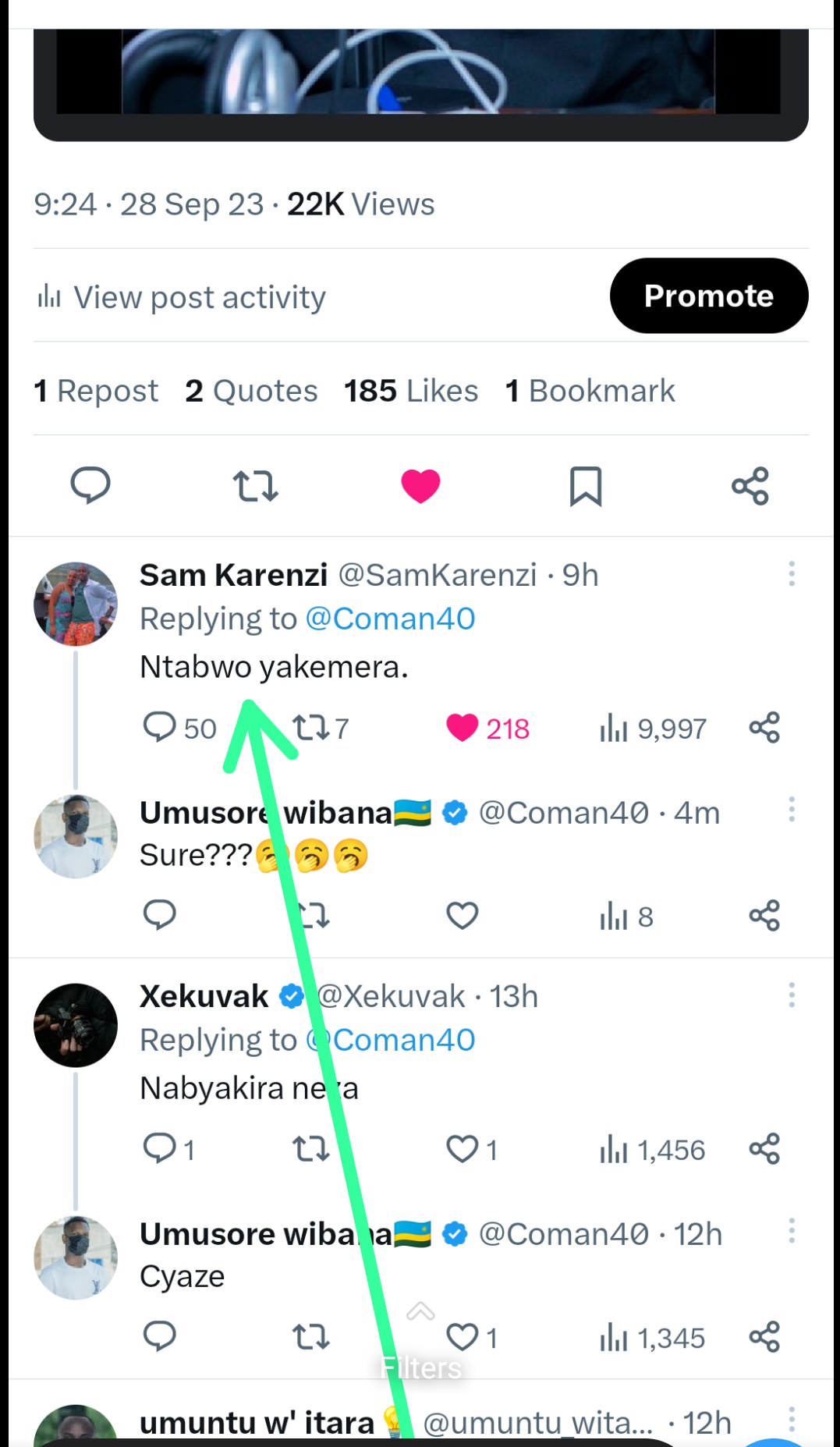Open more options on the "Sure???" reply
The width and height of the screenshot is (840, 1447).
click(792, 810)
